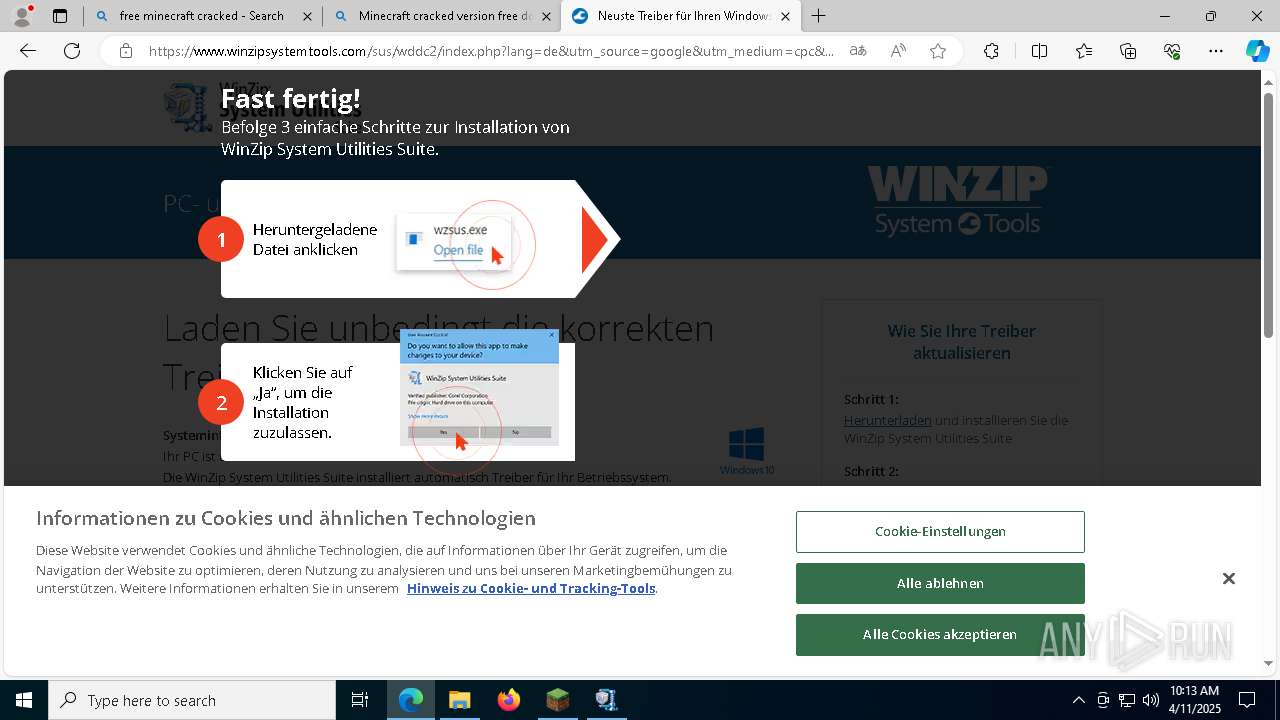
Task: Open File Explorer from the taskbar
Action: tap(459, 700)
